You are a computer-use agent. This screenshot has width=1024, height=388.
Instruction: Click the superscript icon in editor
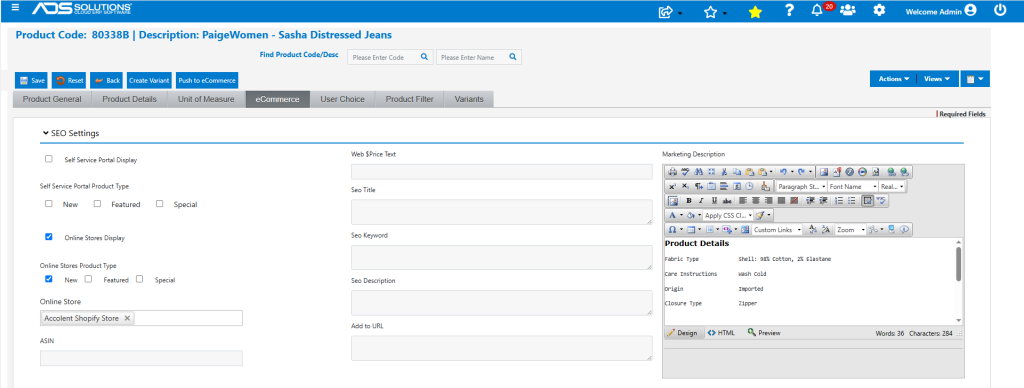click(673, 187)
